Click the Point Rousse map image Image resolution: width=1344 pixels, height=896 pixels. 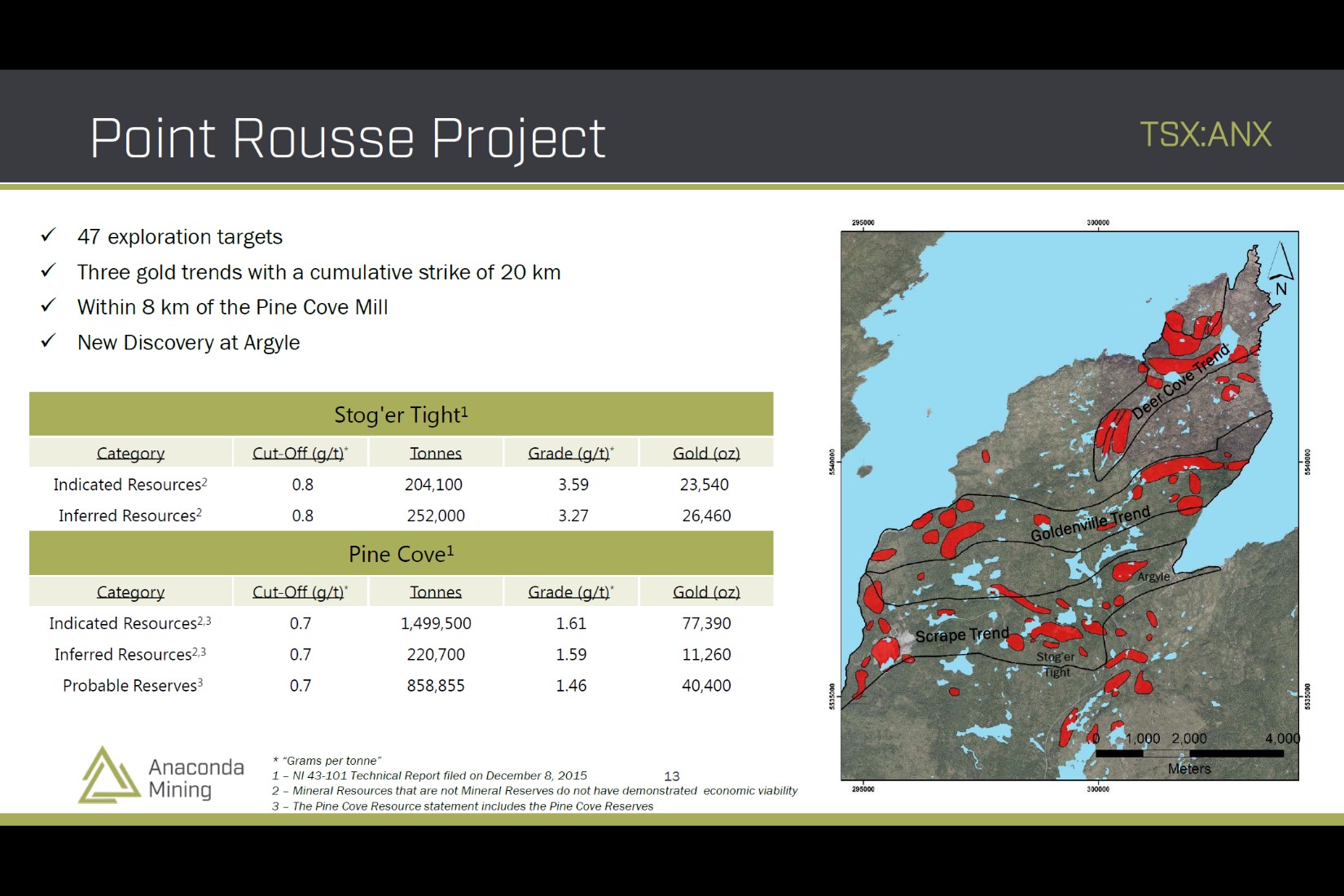click(x=1069, y=506)
